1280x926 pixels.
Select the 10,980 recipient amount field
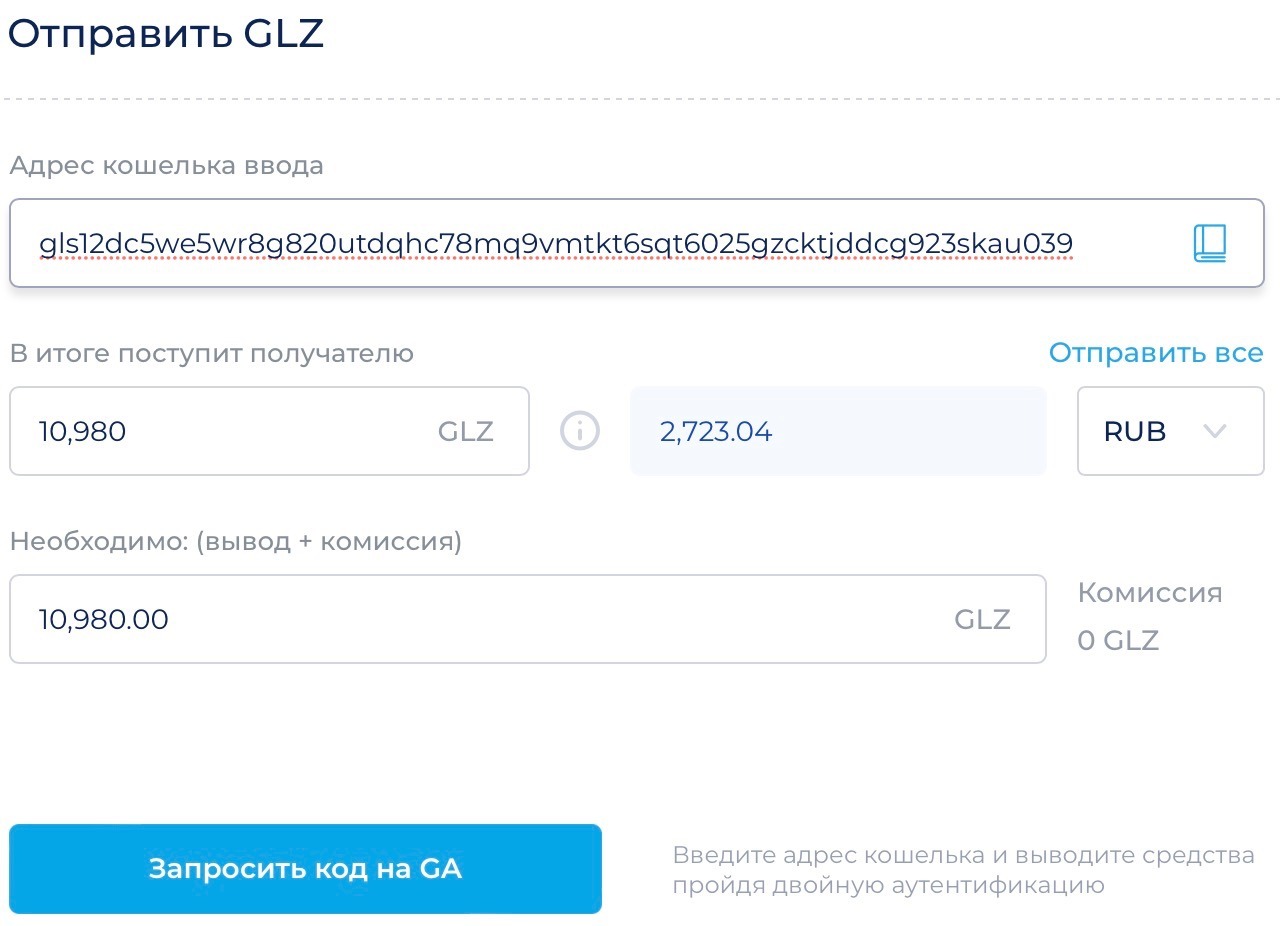tap(269, 431)
